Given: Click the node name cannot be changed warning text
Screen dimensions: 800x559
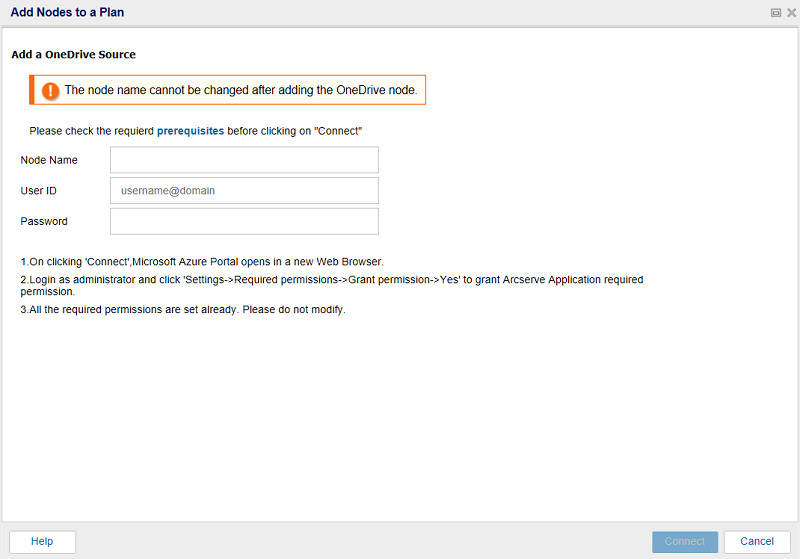Looking at the screenshot, I should click(x=241, y=90).
